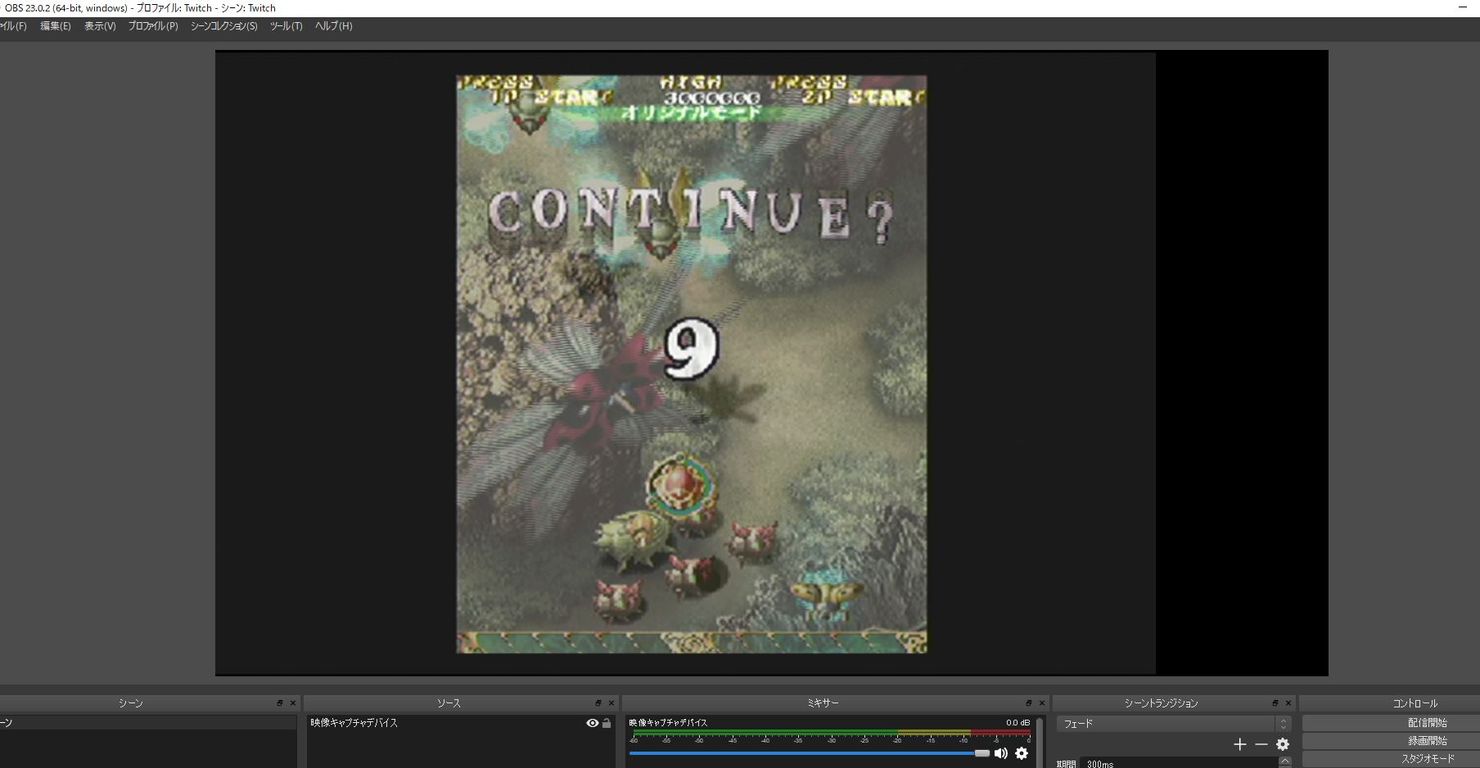Float the ミキサー dock panel
The width and height of the screenshot is (1480, 768).
tap(1028, 703)
